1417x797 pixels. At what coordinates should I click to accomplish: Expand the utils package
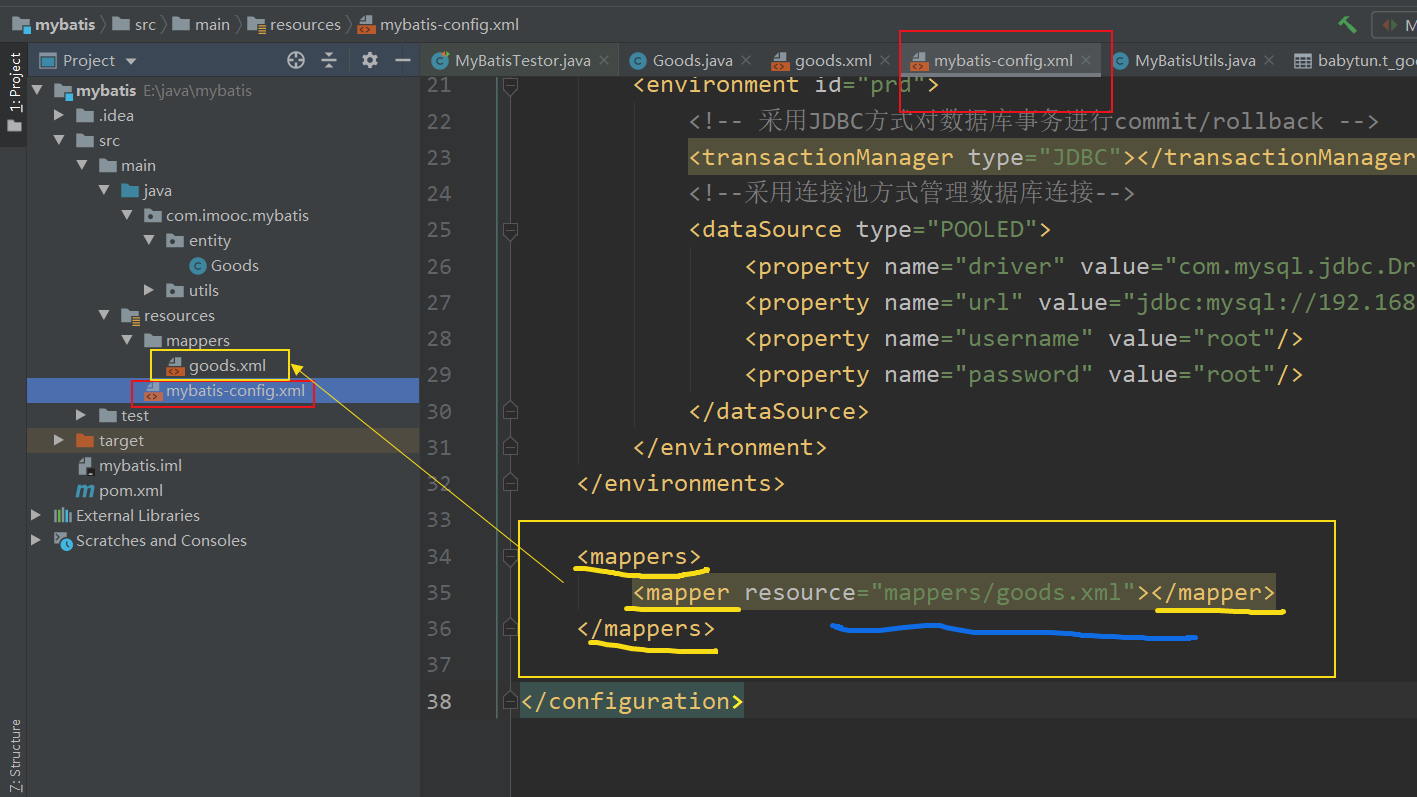(149, 291)
